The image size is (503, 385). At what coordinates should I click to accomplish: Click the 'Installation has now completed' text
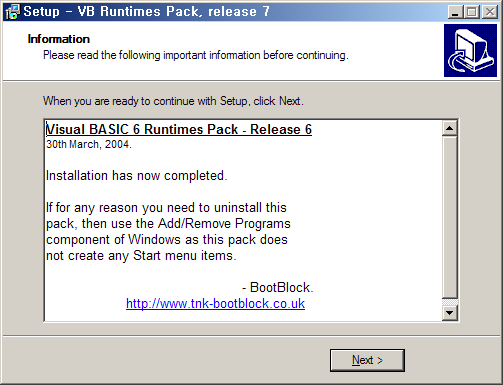(137, 176)
